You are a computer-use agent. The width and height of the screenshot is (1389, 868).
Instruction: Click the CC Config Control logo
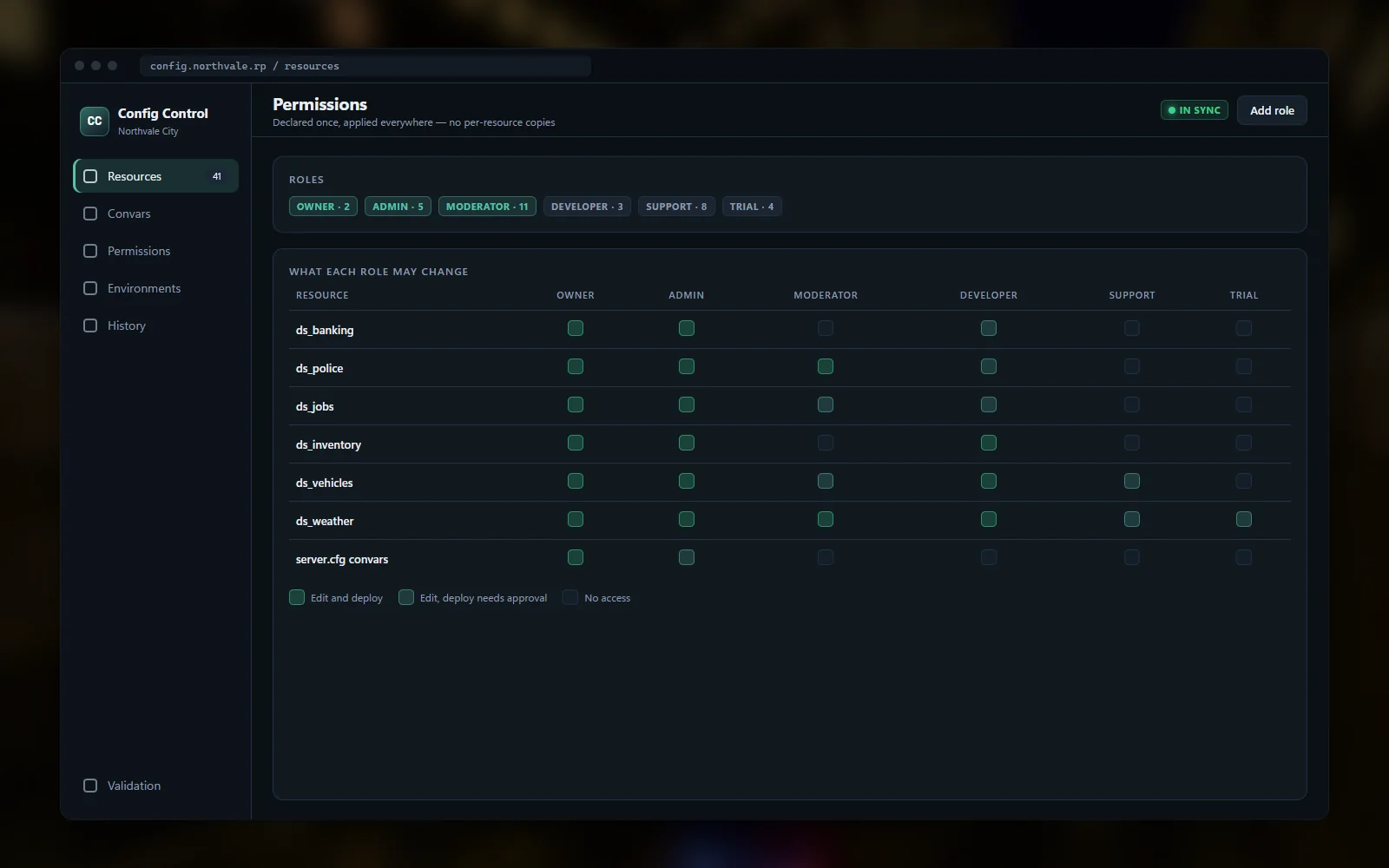[x=95, y=122]
